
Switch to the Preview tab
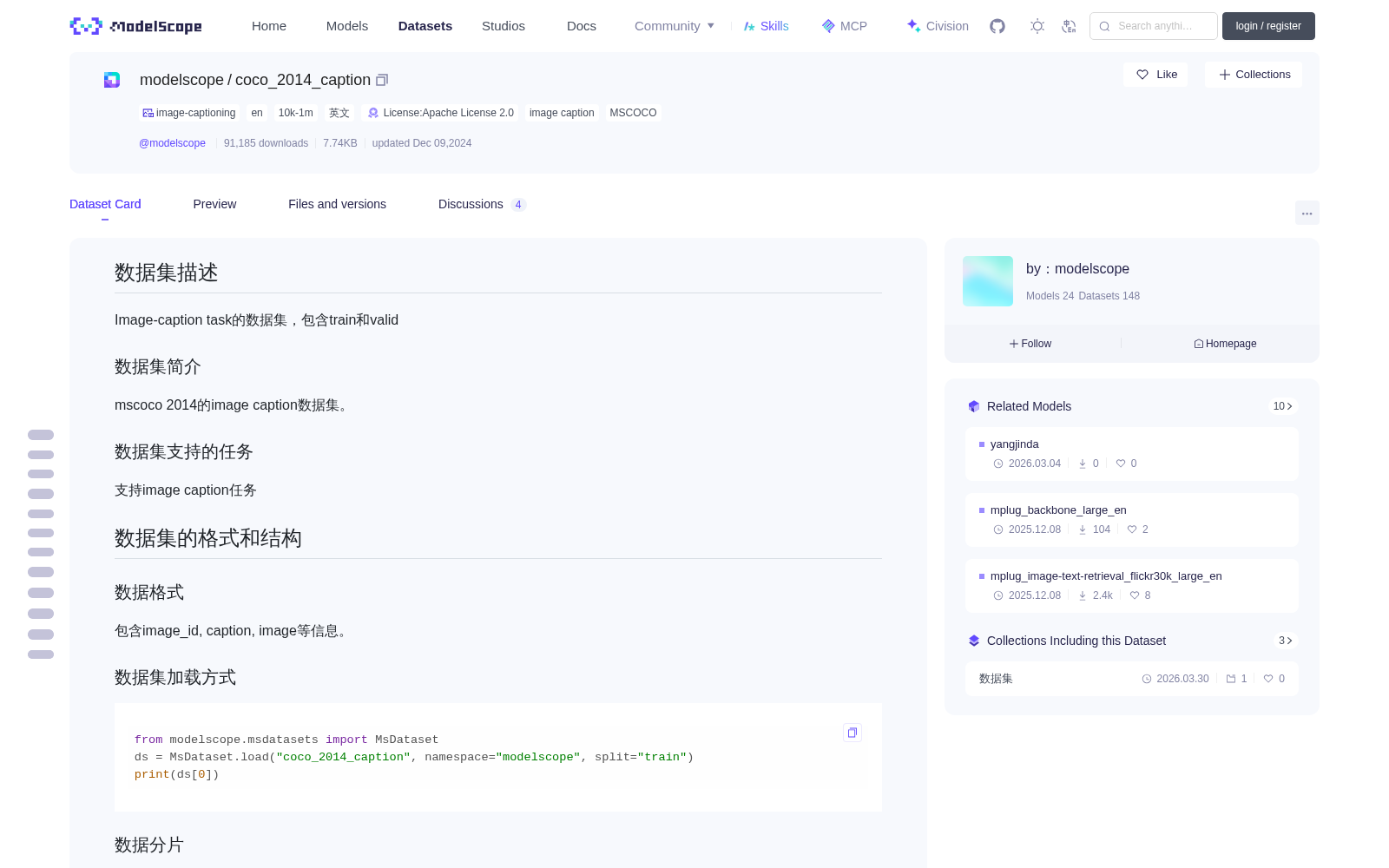(x=214, y=204)
